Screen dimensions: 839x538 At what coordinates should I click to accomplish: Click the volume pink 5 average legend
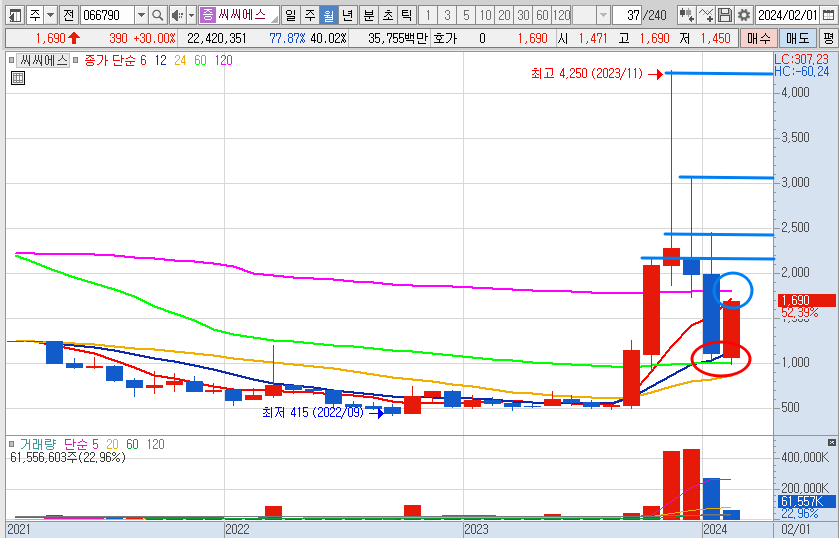point(95,444)
